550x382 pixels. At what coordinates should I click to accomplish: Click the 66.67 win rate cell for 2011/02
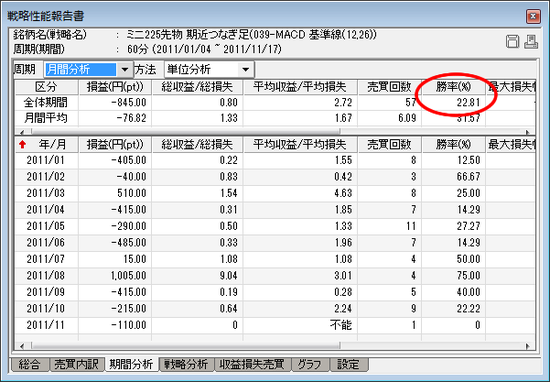pos(454,177)
